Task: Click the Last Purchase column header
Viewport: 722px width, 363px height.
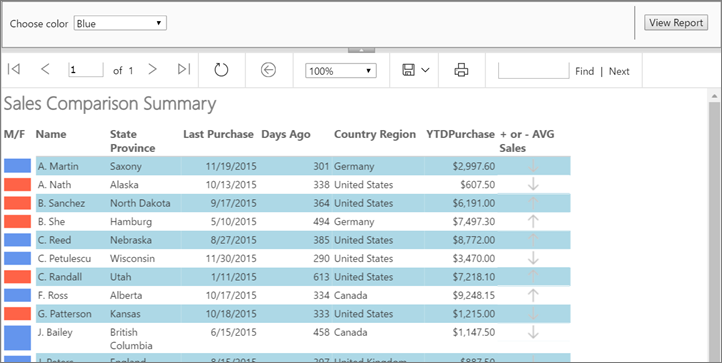Action: 218,134
